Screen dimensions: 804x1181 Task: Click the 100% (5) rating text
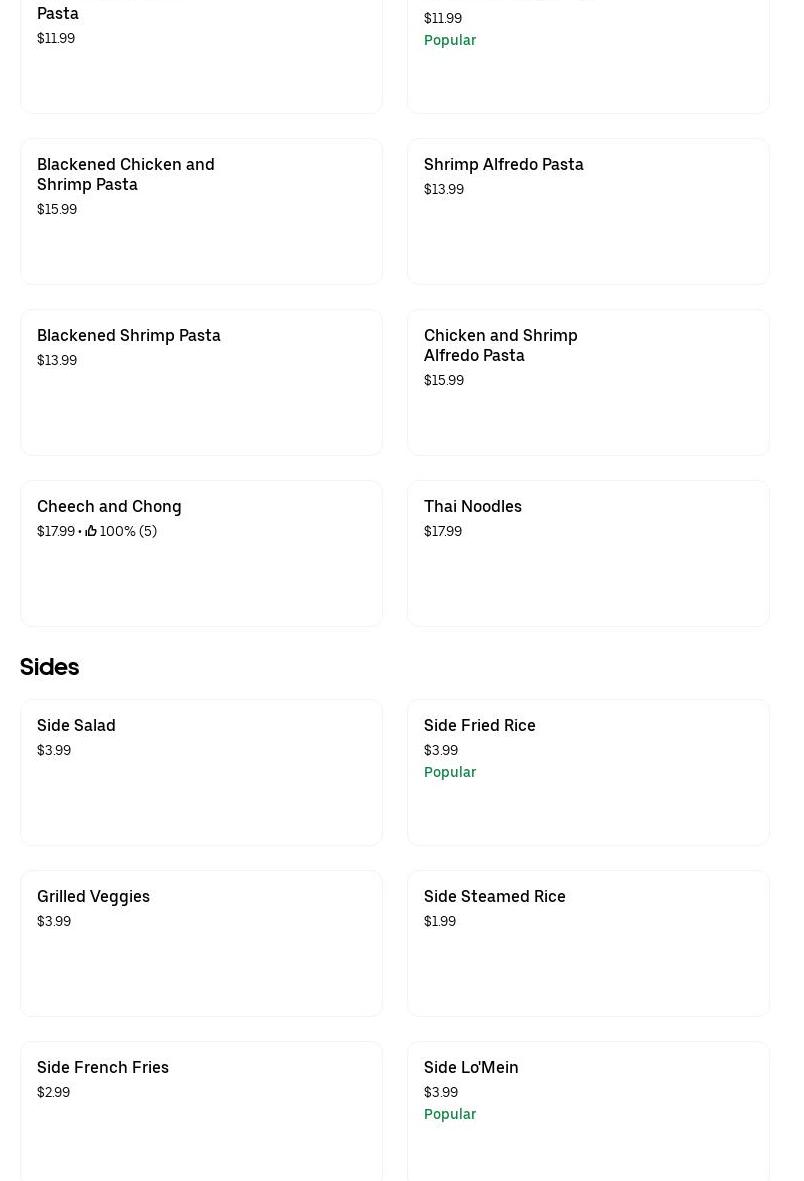click(x=128, y=531)
